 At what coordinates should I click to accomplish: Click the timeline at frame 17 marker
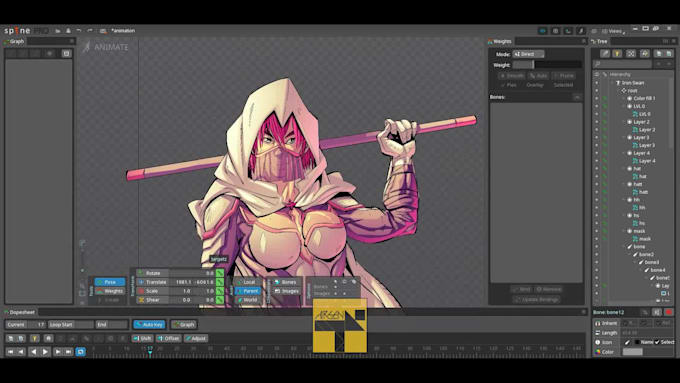pyautogui.click(x=150, y=350)
